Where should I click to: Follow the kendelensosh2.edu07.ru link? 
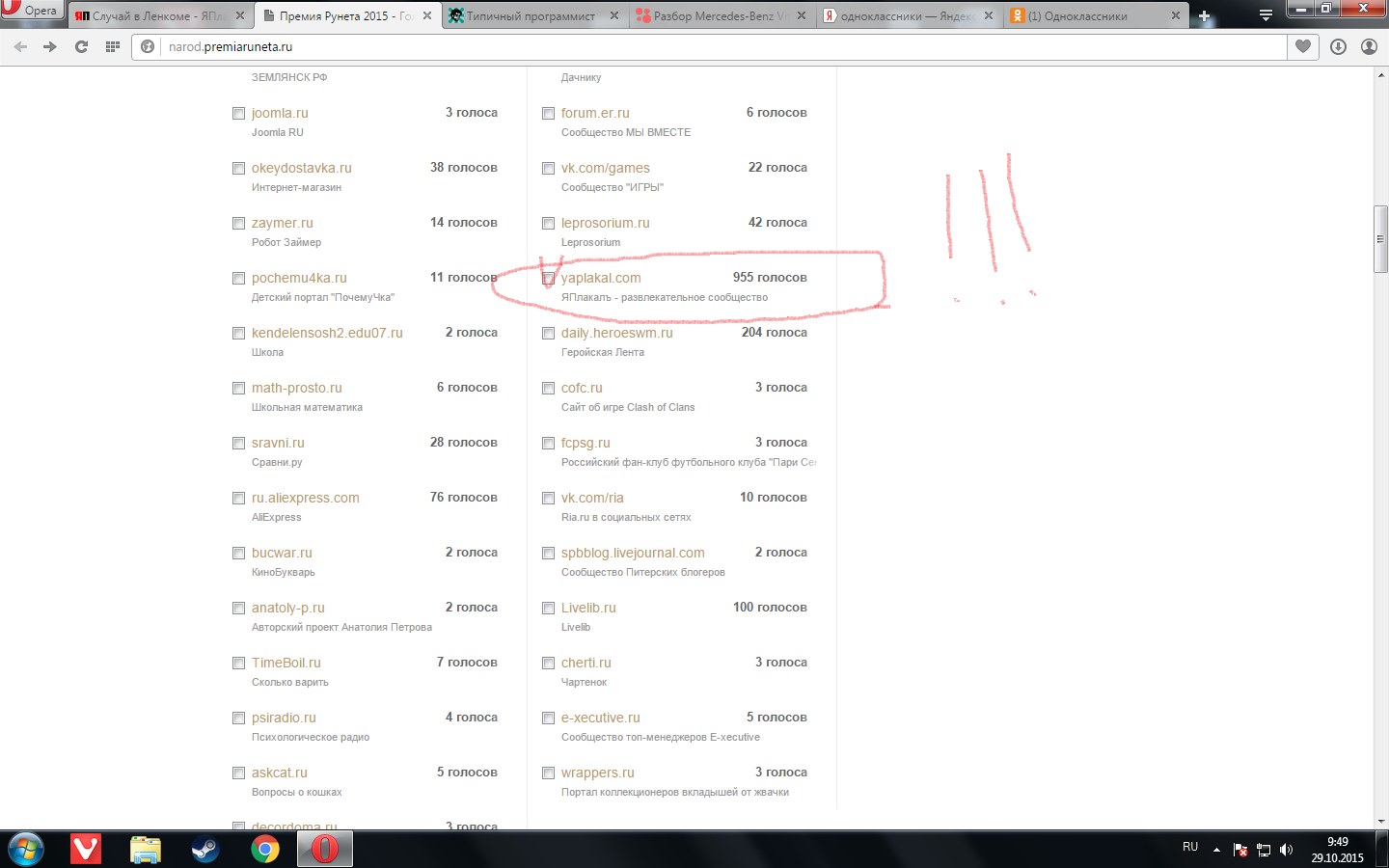(327, 333)
